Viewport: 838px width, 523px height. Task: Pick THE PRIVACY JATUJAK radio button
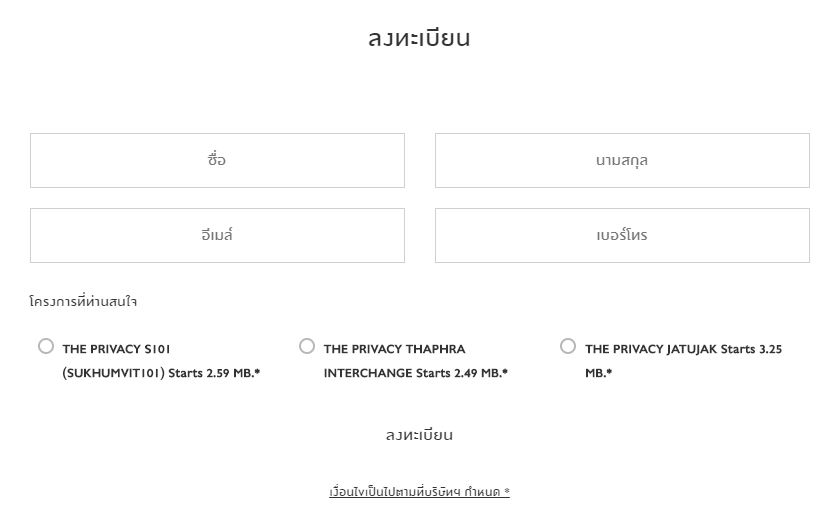[x=568, y=347]
